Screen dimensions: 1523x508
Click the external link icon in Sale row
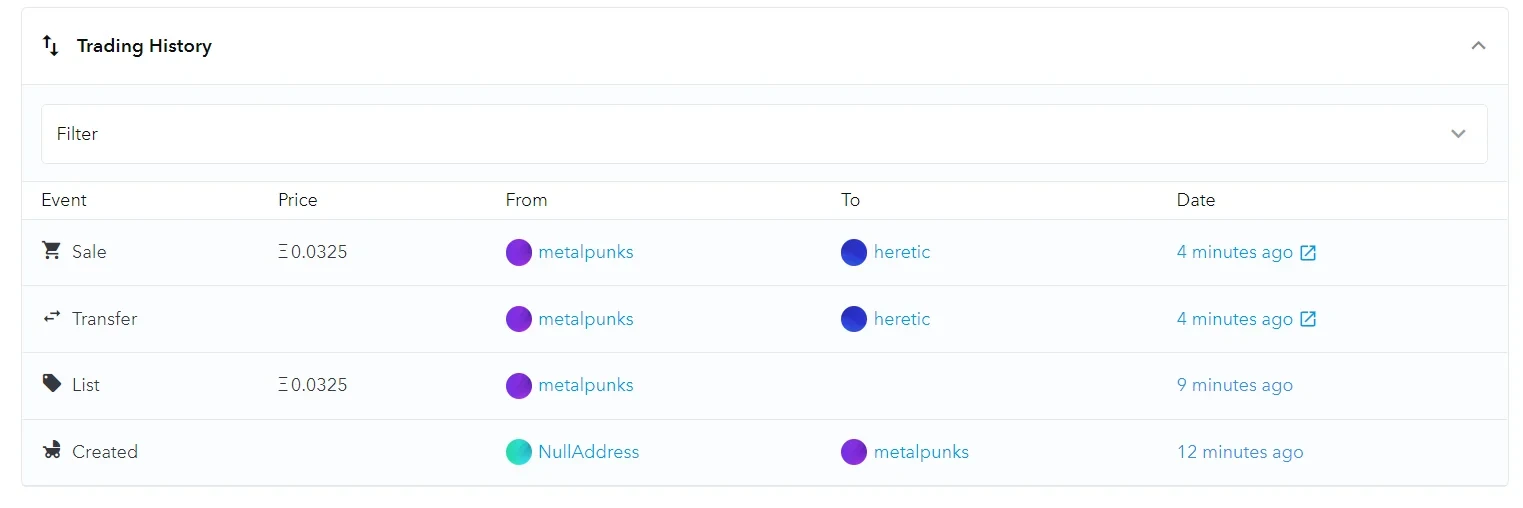pyautogui.click(x=1307, y=253)
